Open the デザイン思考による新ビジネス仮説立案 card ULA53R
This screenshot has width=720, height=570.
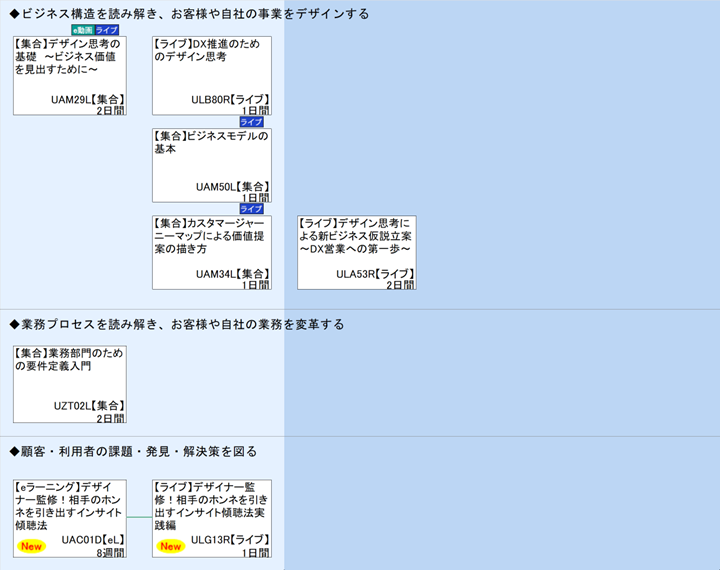pos(357,253)
